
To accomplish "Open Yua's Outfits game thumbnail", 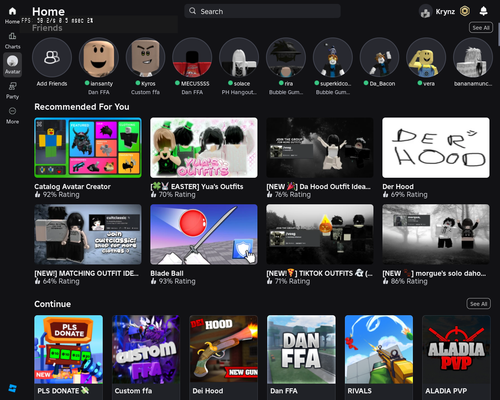I will click(204, 147).
